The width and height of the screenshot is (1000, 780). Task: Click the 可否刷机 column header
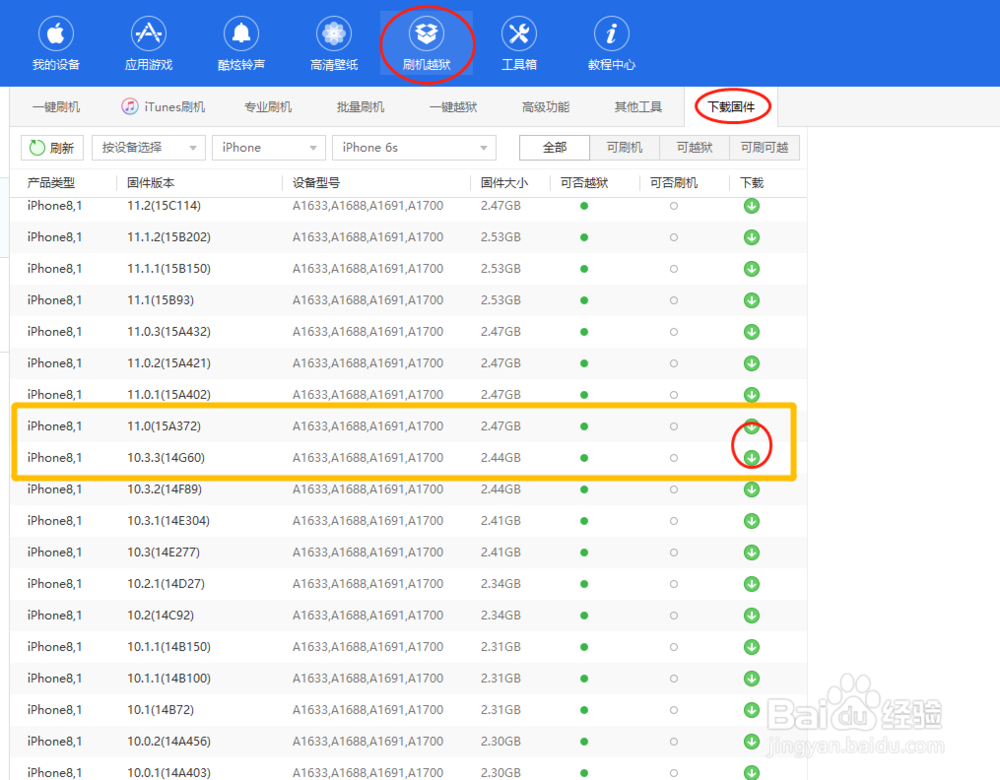(673, 183)
